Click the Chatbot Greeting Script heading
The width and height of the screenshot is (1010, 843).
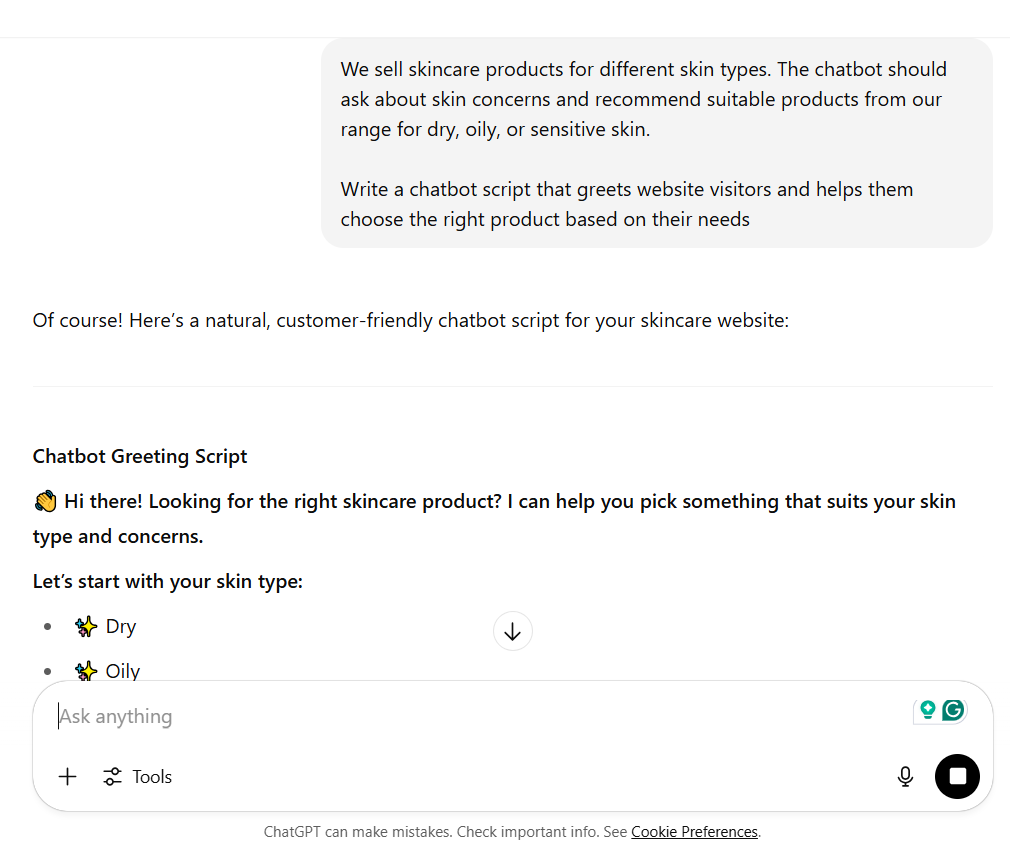(x=139, y=456)
